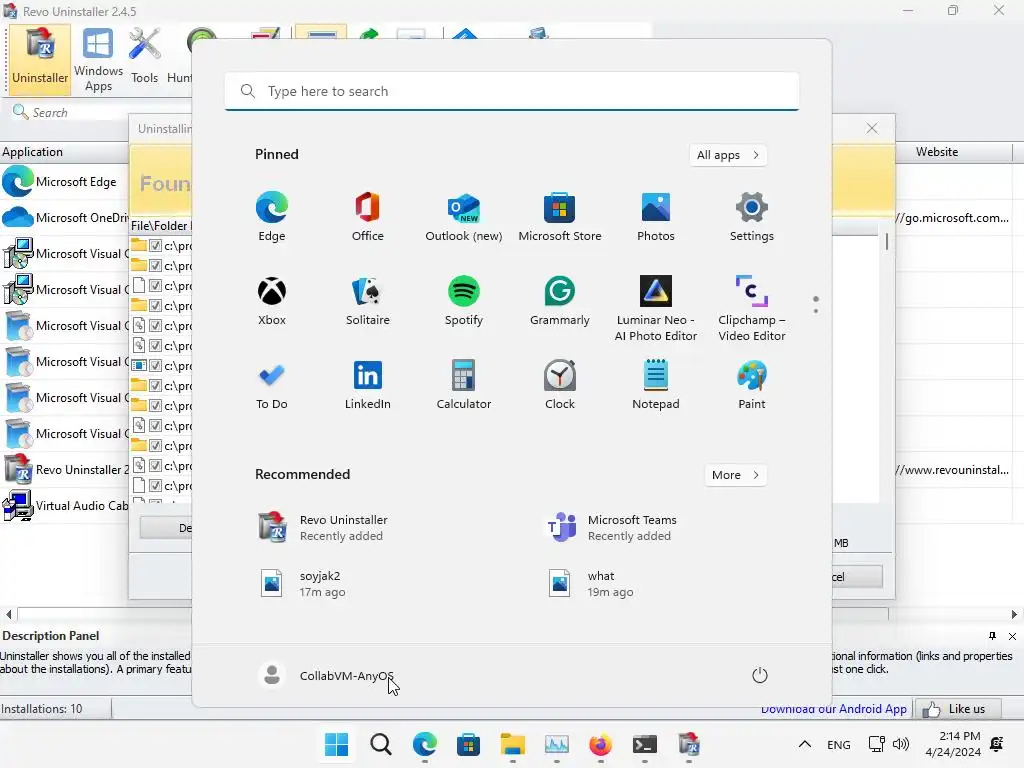The height and width of the screenshot is (768, 1024).
Task: Expand All apps list
Action: coord(728,155)
